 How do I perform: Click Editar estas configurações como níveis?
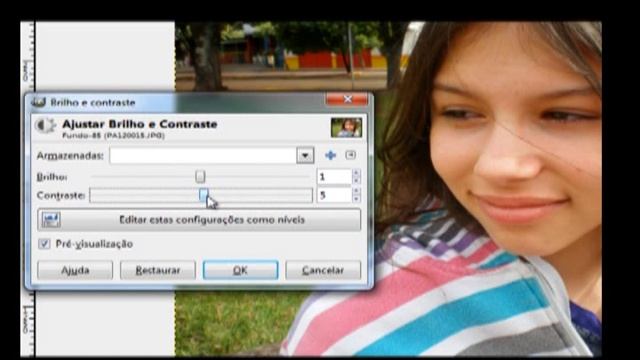[x=199, y=220]
